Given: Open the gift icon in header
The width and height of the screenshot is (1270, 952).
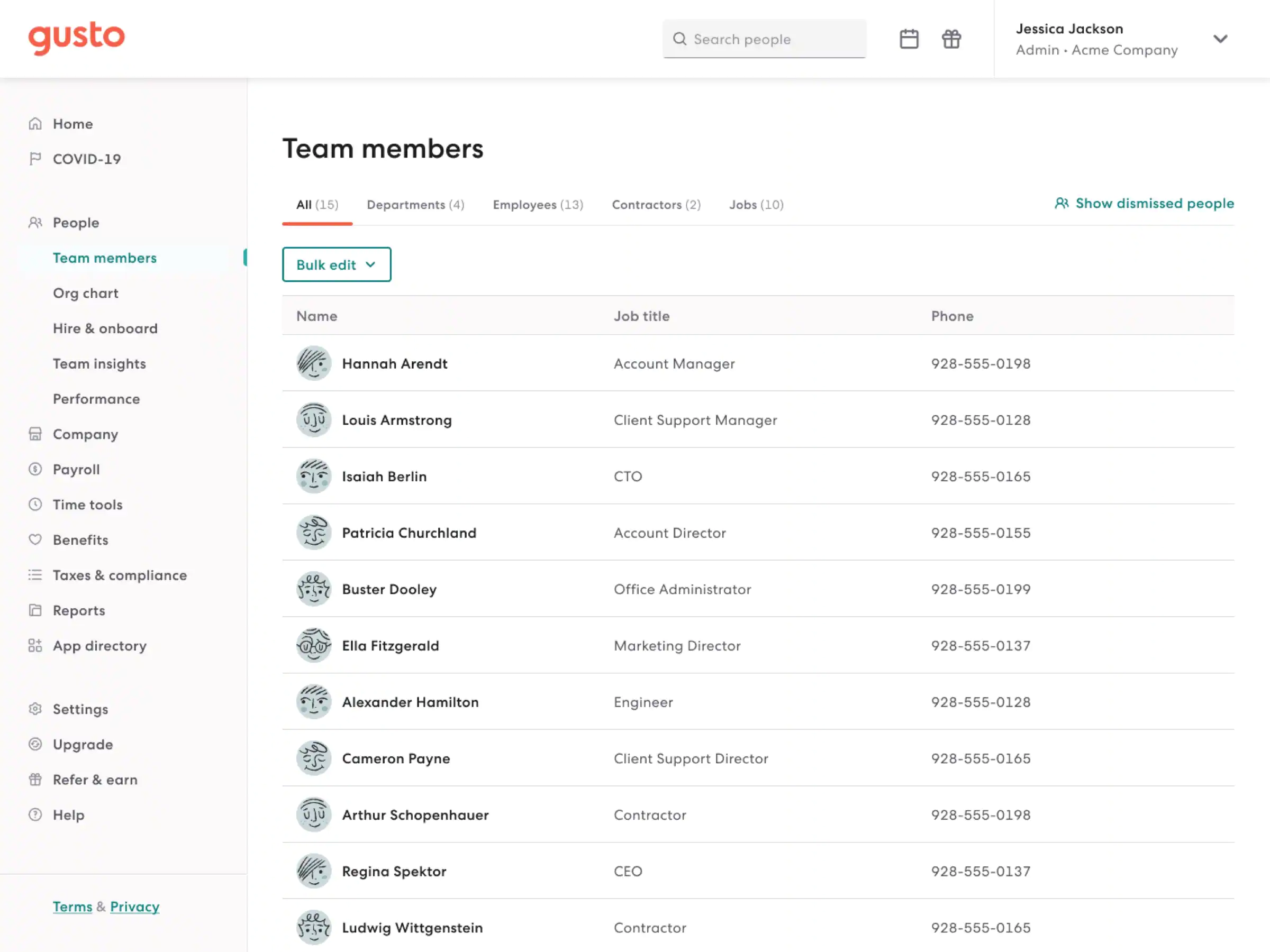Looking at the screenshot, I should point(951,39).
